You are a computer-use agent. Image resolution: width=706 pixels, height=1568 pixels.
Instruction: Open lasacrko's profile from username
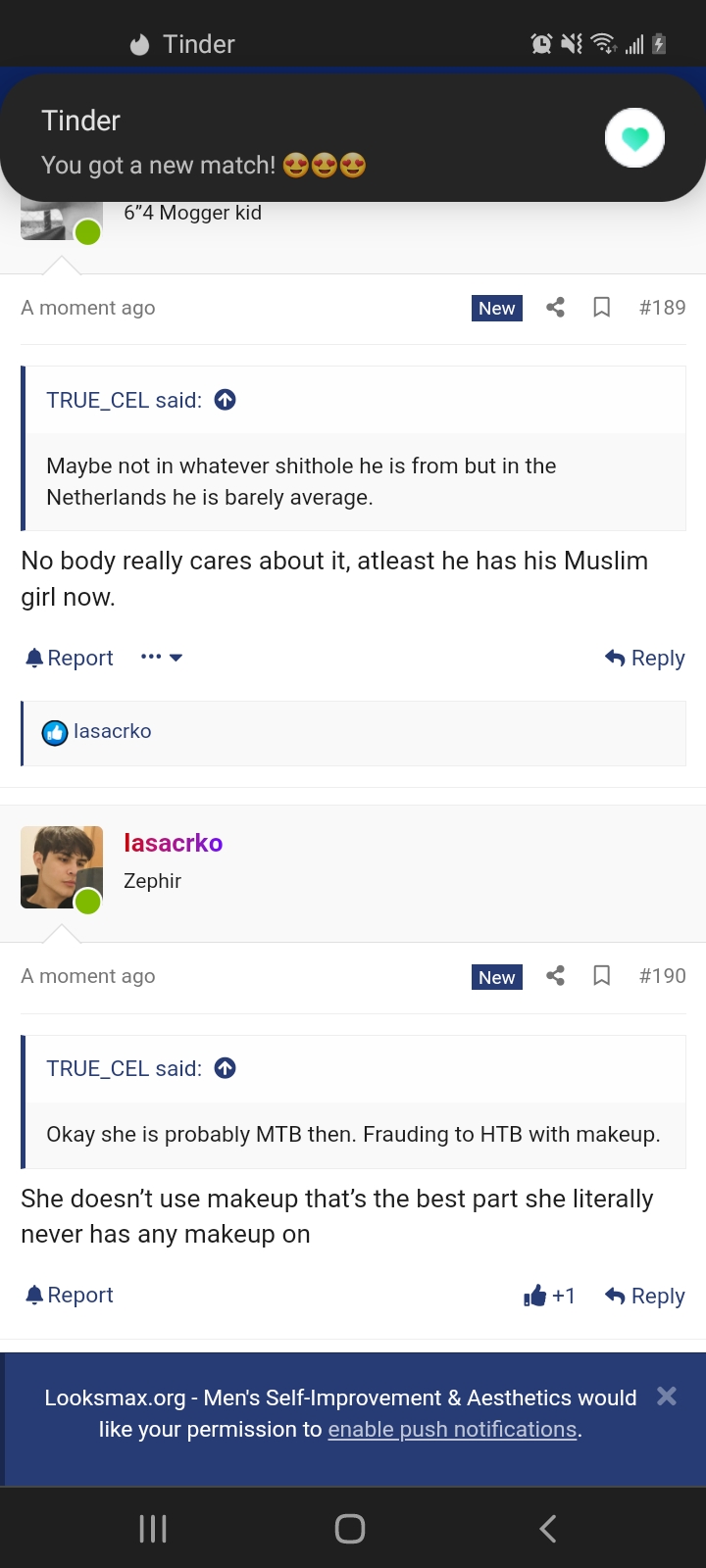coord(174,843)
